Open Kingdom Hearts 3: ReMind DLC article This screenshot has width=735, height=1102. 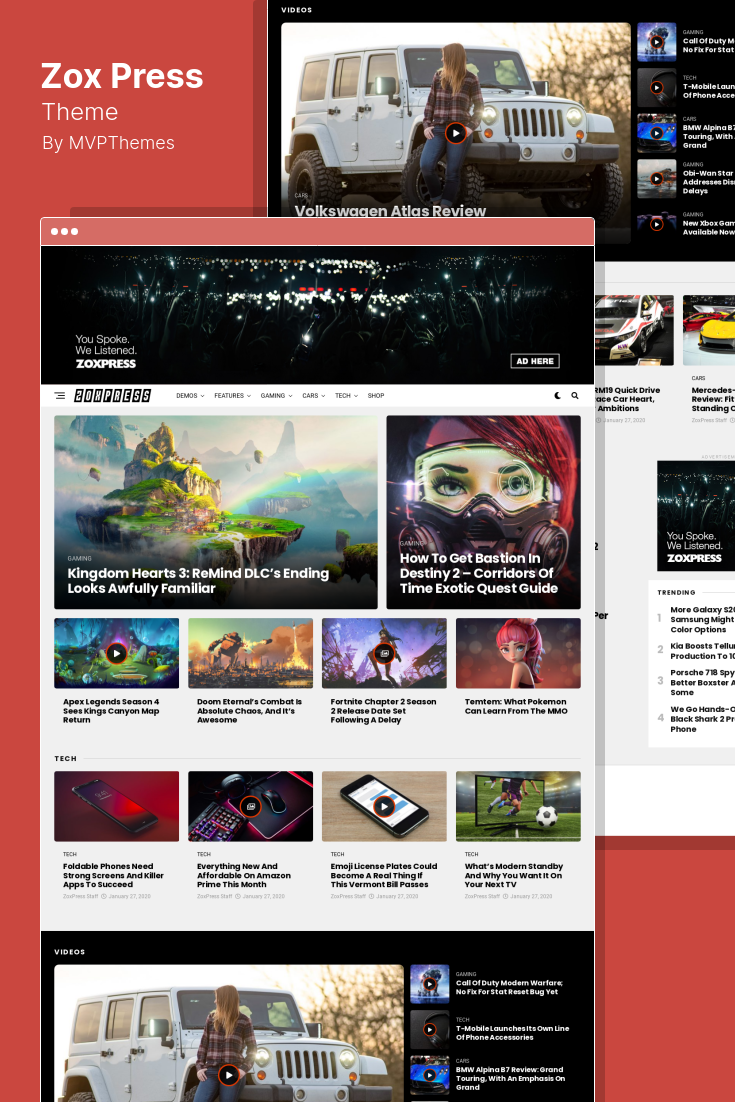click(198, 581)
